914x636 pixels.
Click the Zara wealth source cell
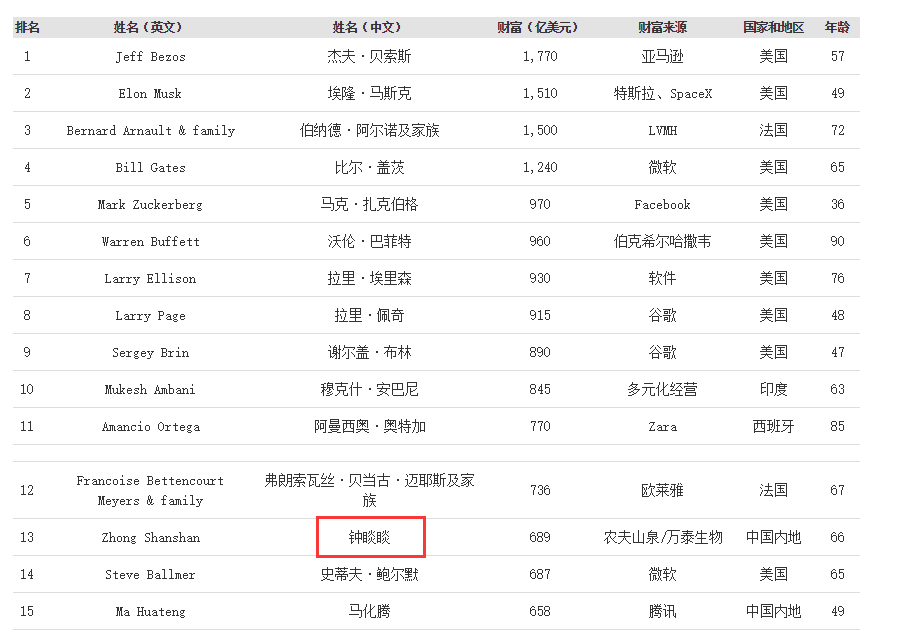tap(662, 427)
